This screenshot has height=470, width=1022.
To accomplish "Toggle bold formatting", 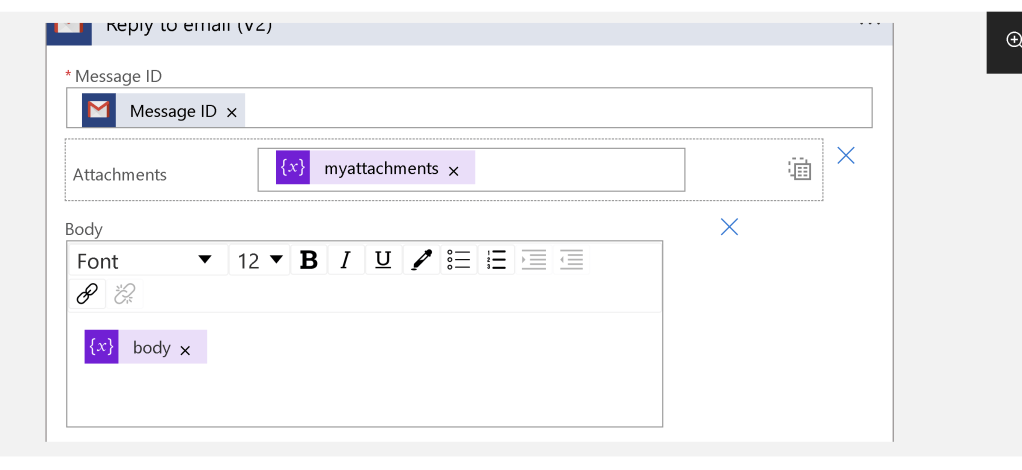I will [309, 260].
